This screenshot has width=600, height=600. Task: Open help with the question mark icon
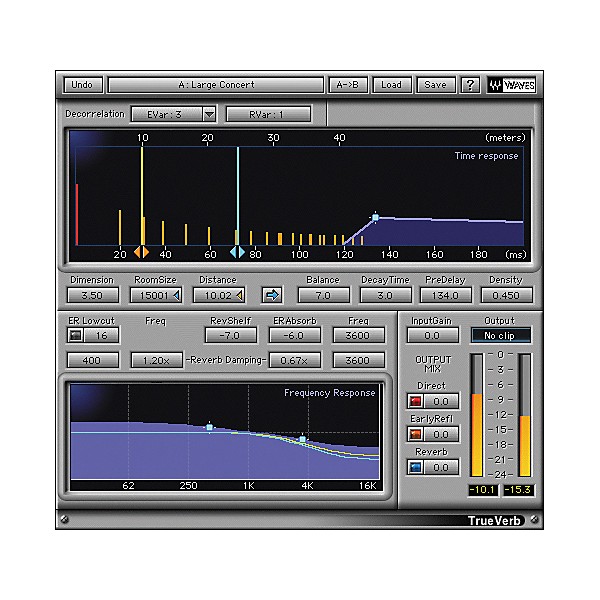tap(470, 85)
